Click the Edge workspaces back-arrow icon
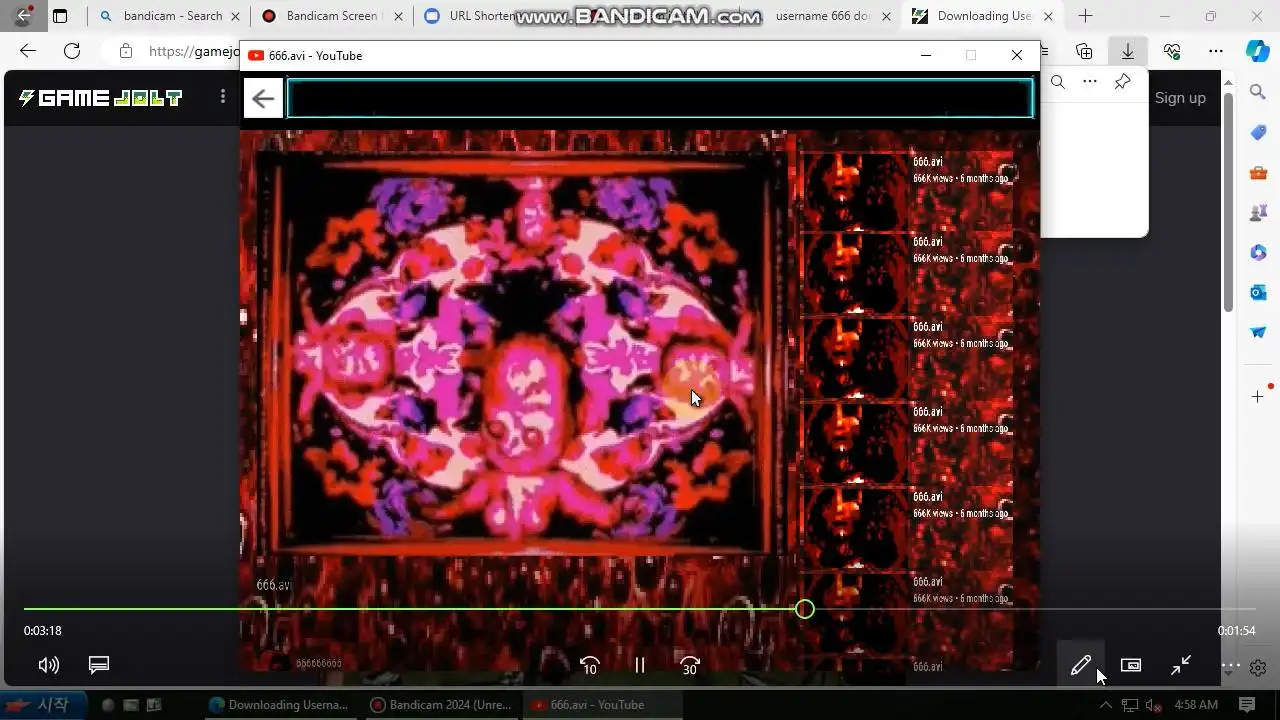1280x720 pixels. pos(24,16)
